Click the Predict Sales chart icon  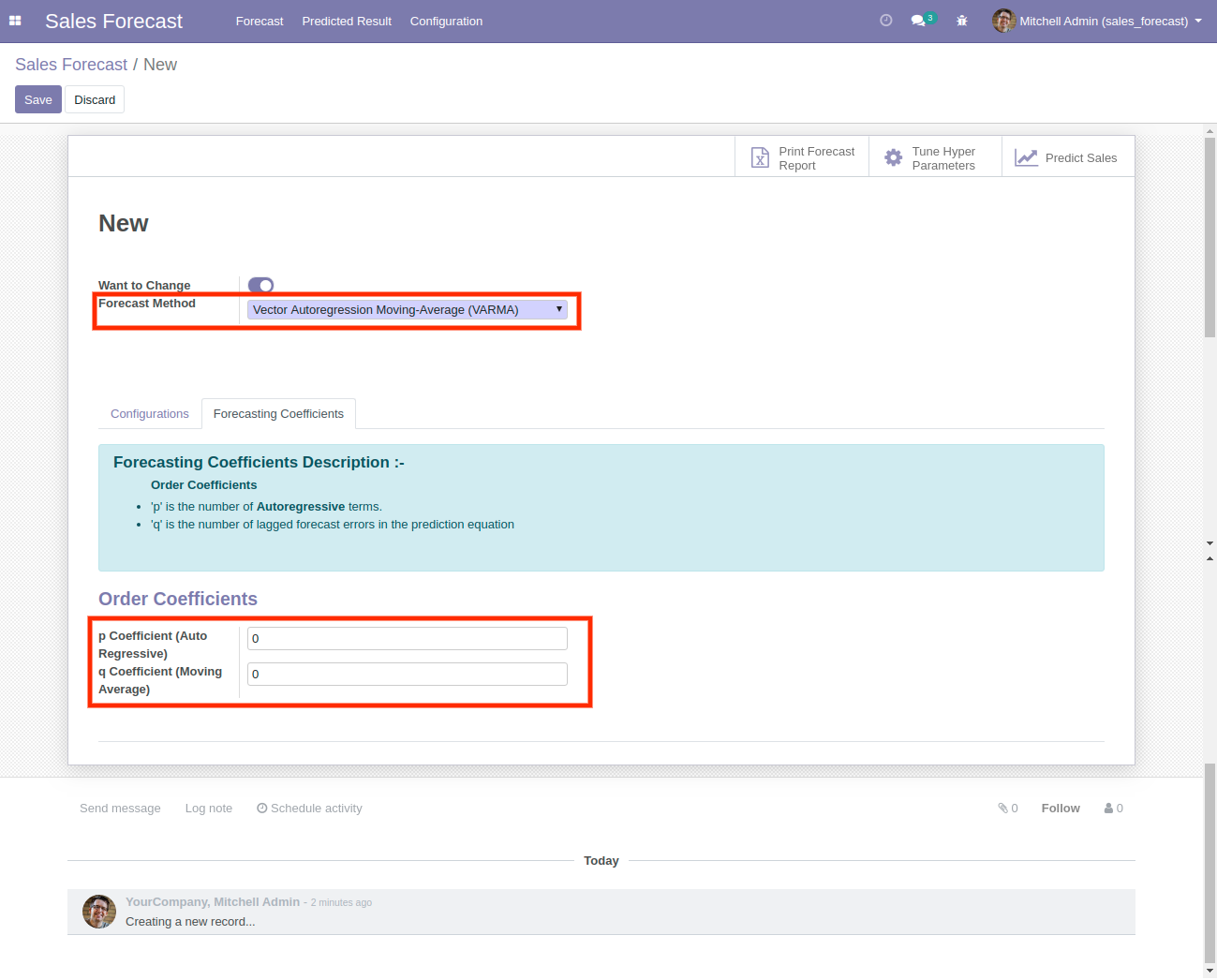coord(1026,158)
